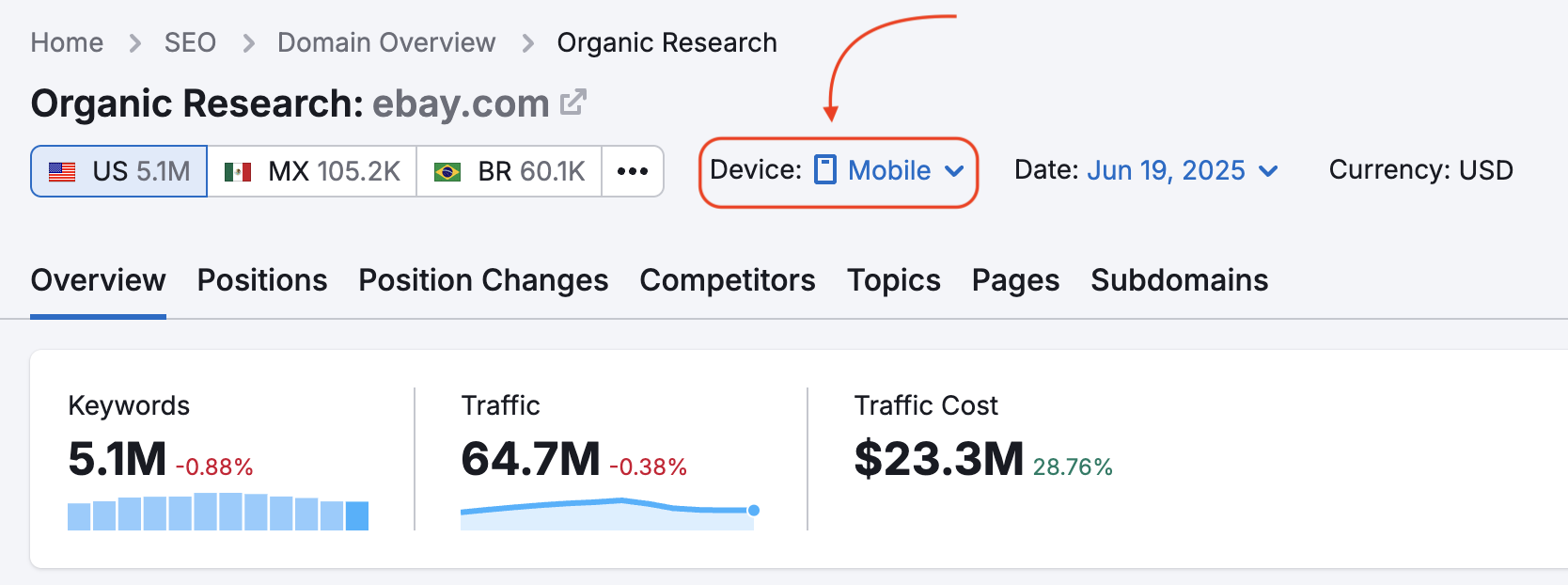
Task: Open more countries with the ellipsis icon
Action: pos(633,171)
